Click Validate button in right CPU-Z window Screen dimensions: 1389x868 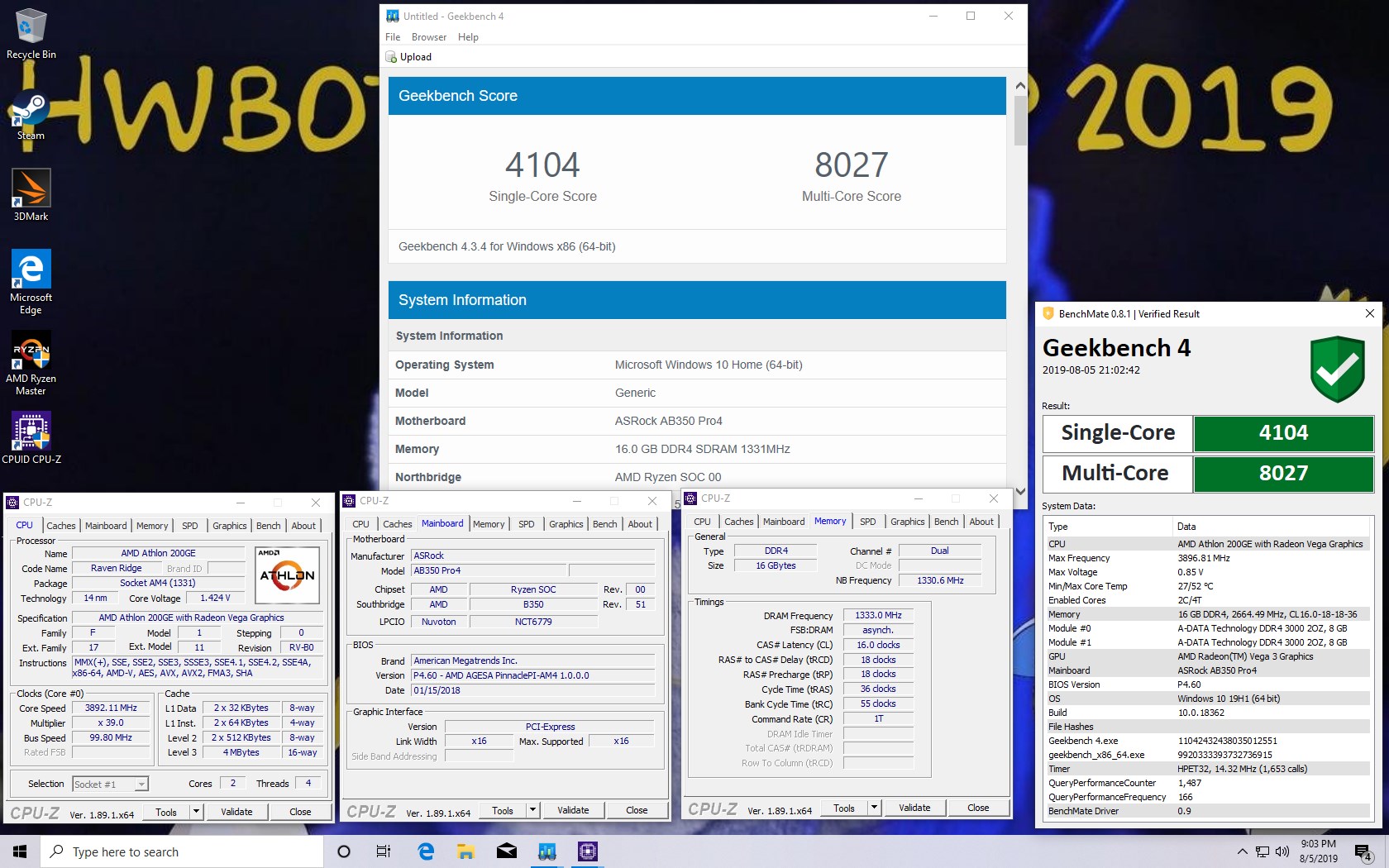tap(914, 808)
